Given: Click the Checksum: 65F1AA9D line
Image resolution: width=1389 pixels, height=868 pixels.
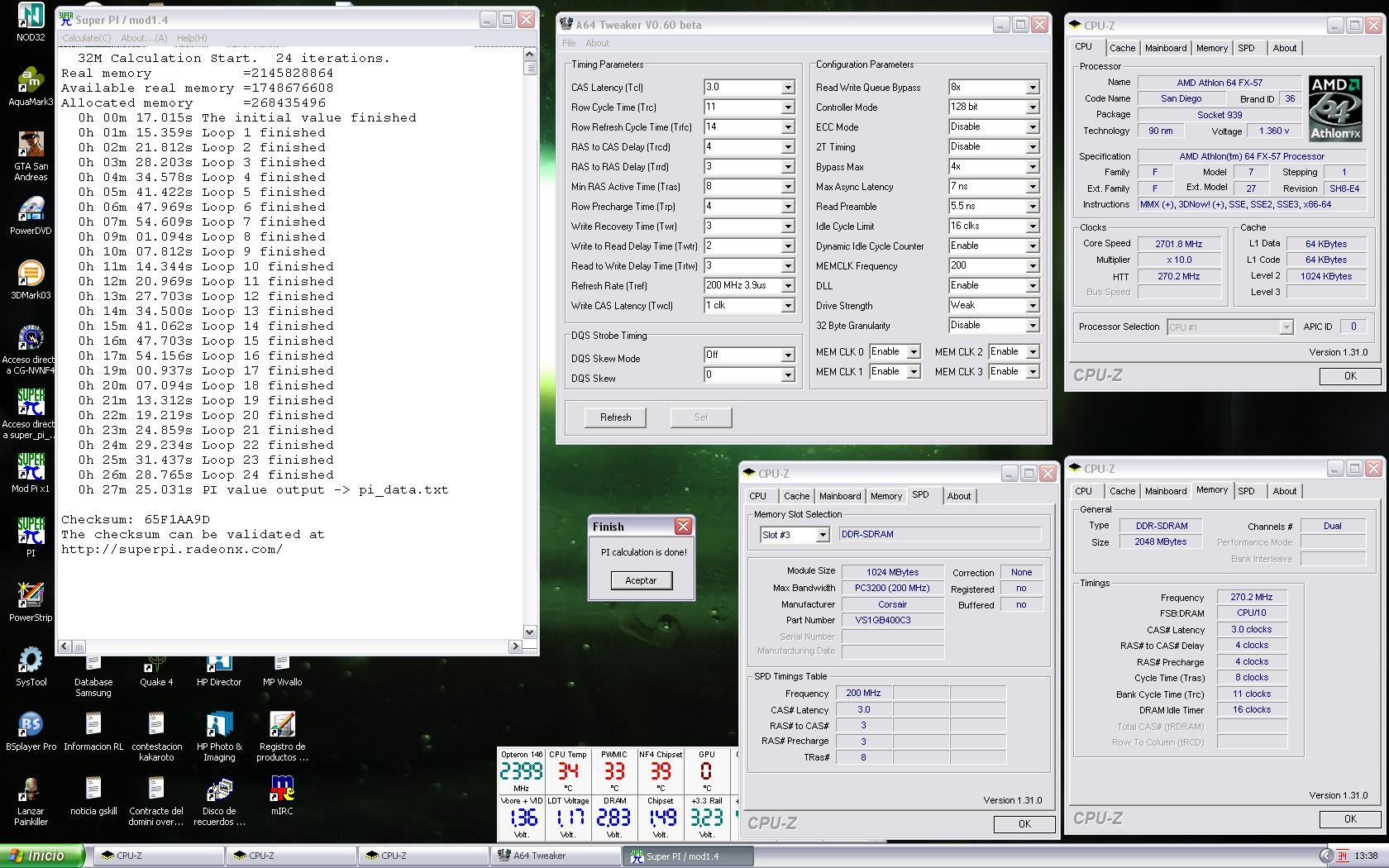Looking at the screenshot, I should 136,520.
